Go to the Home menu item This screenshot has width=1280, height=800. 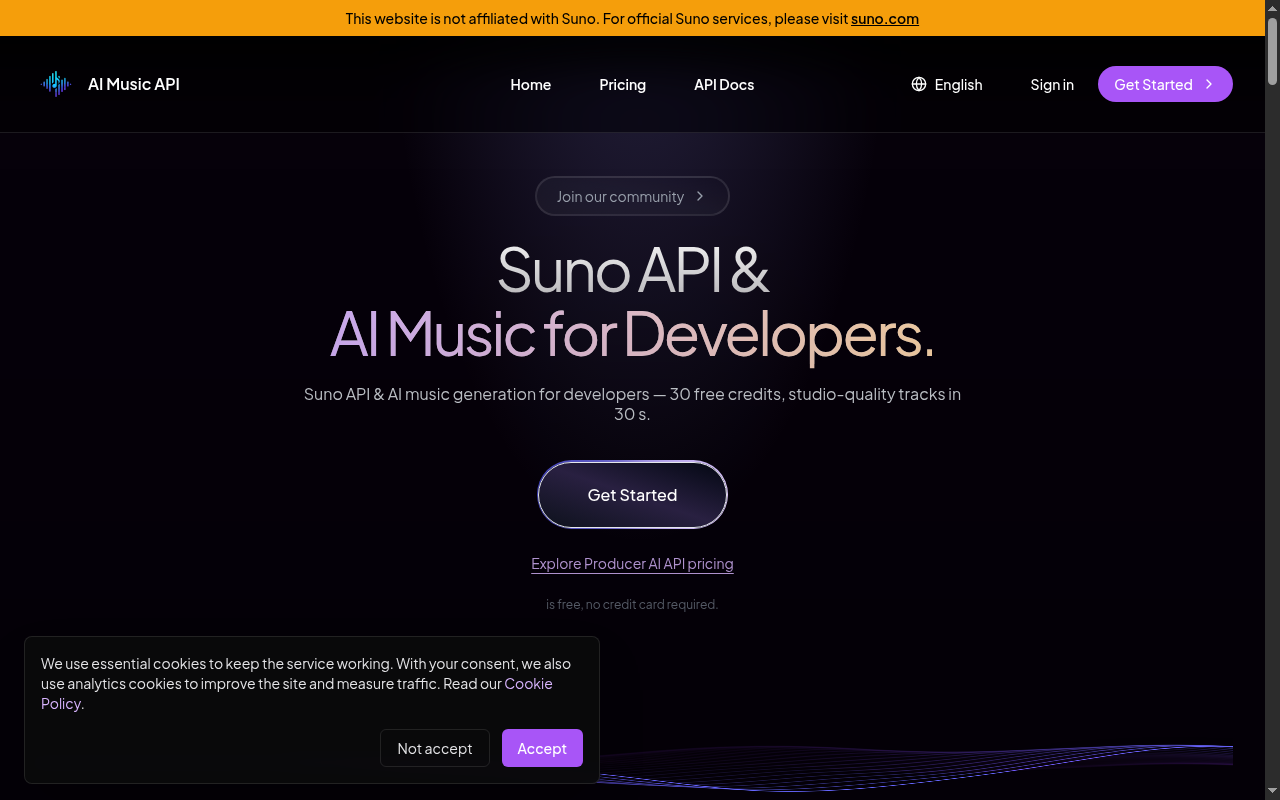click(531, 84)
